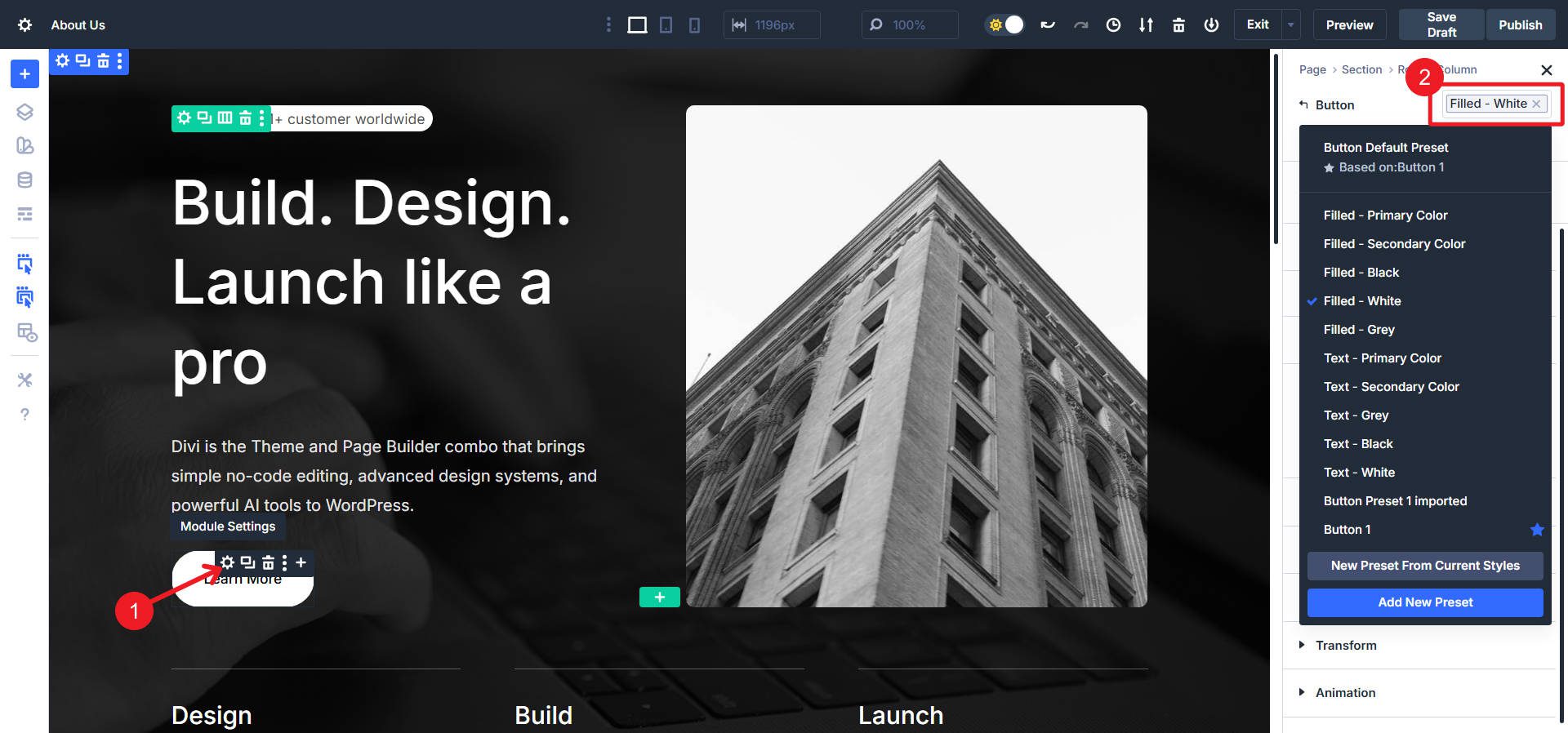1568x733 pixels.
Task: Go to Page in the breadcrumb
Action: 1312,69
